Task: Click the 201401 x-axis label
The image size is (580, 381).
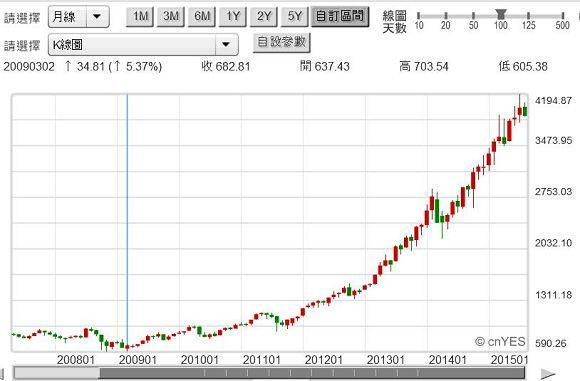Action: (448, 360)
